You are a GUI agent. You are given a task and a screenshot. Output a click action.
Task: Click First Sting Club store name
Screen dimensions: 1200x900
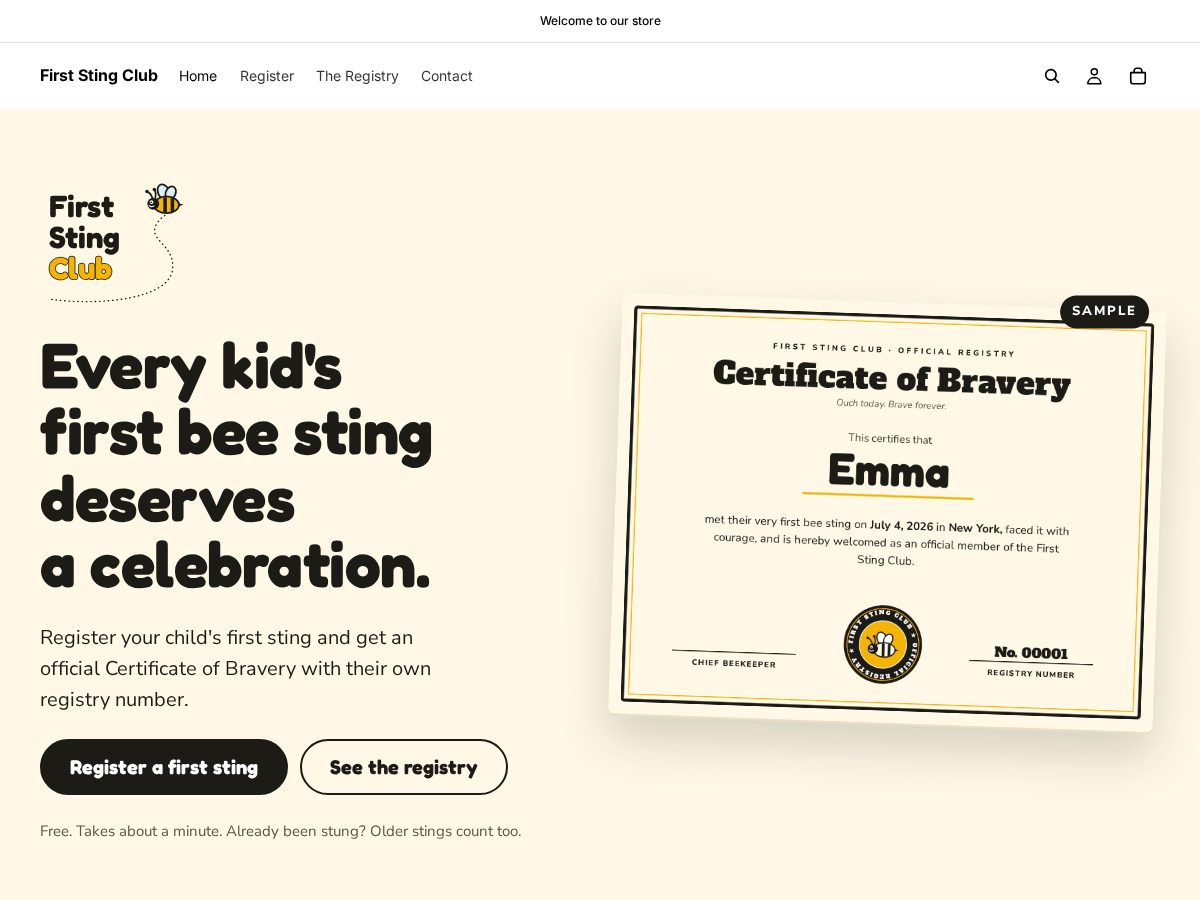[99, 76]
